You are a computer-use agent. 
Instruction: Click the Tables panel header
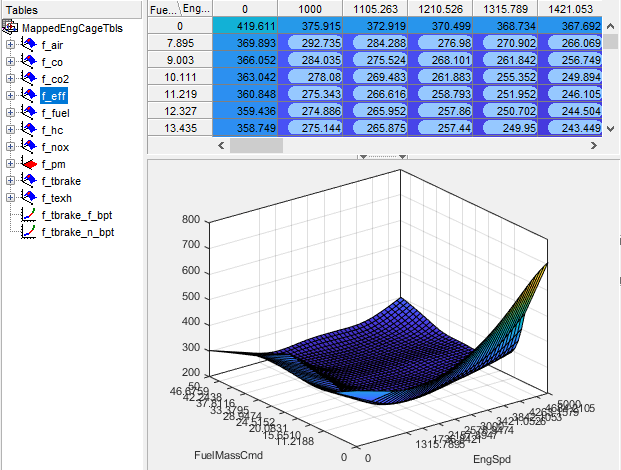pos(71,10)
